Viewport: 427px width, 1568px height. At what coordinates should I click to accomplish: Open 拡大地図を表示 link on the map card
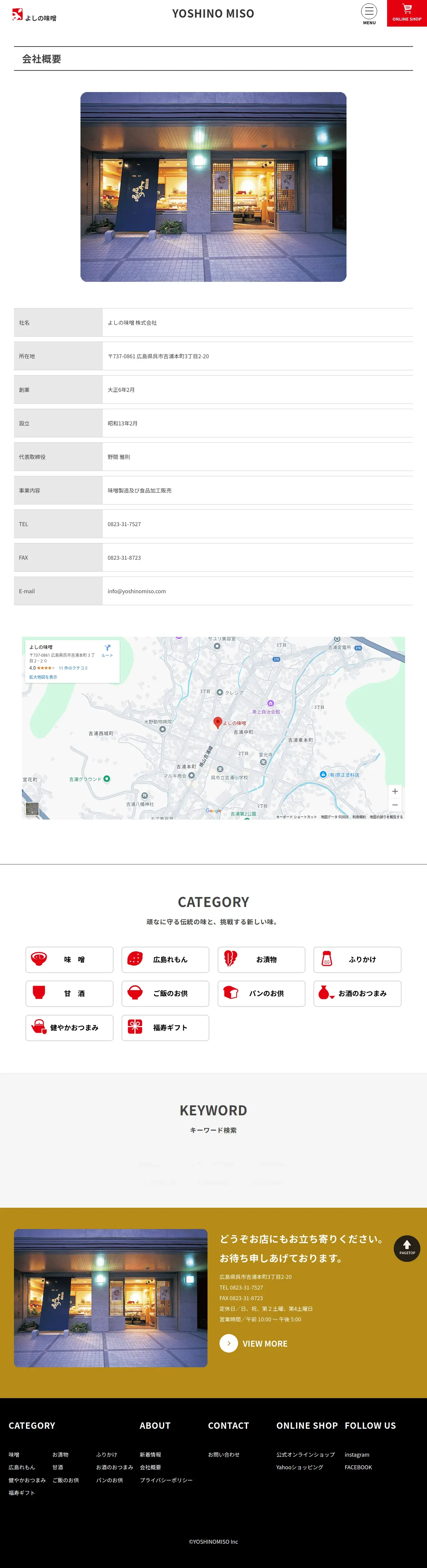43,677
